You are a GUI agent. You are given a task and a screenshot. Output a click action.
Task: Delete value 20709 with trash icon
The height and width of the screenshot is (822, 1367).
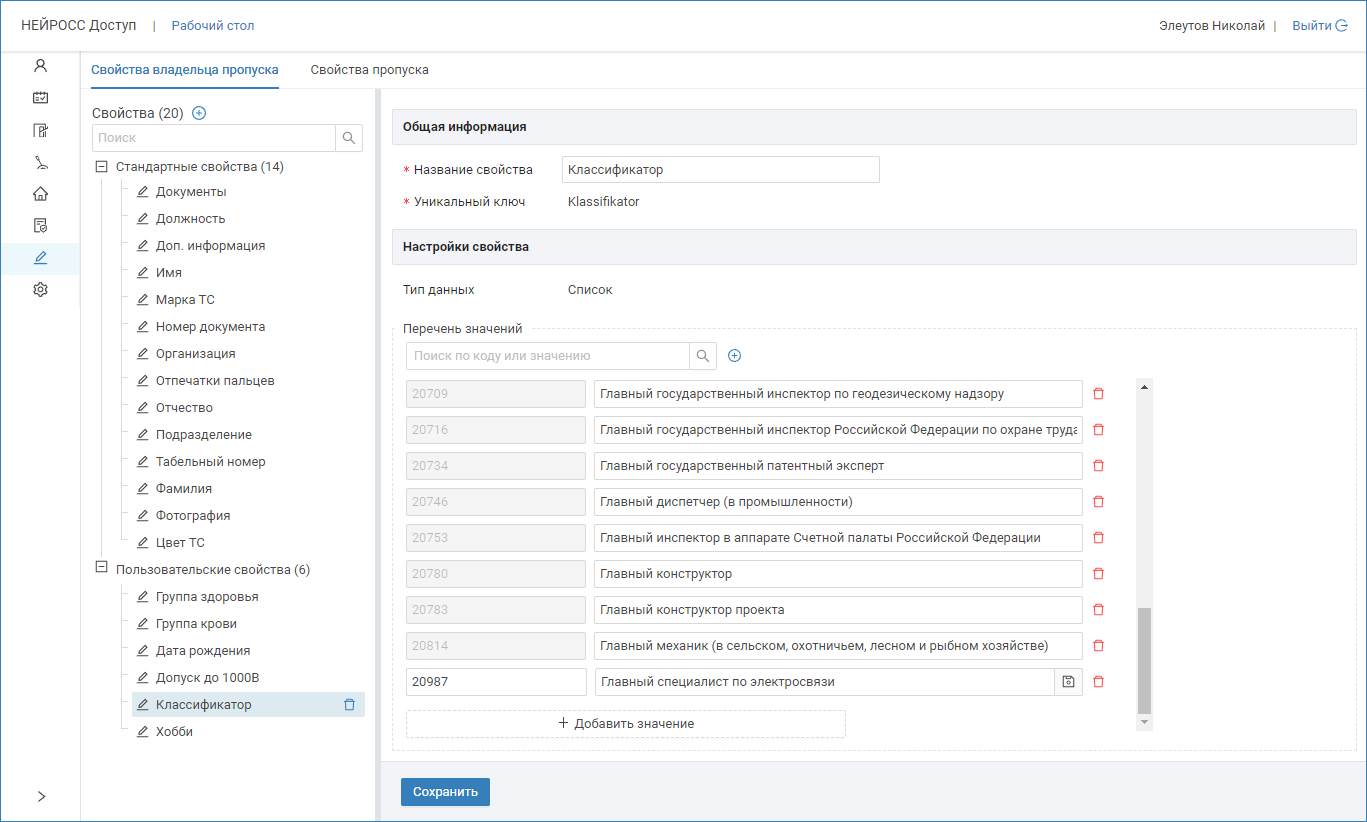tap(1098, 394)
